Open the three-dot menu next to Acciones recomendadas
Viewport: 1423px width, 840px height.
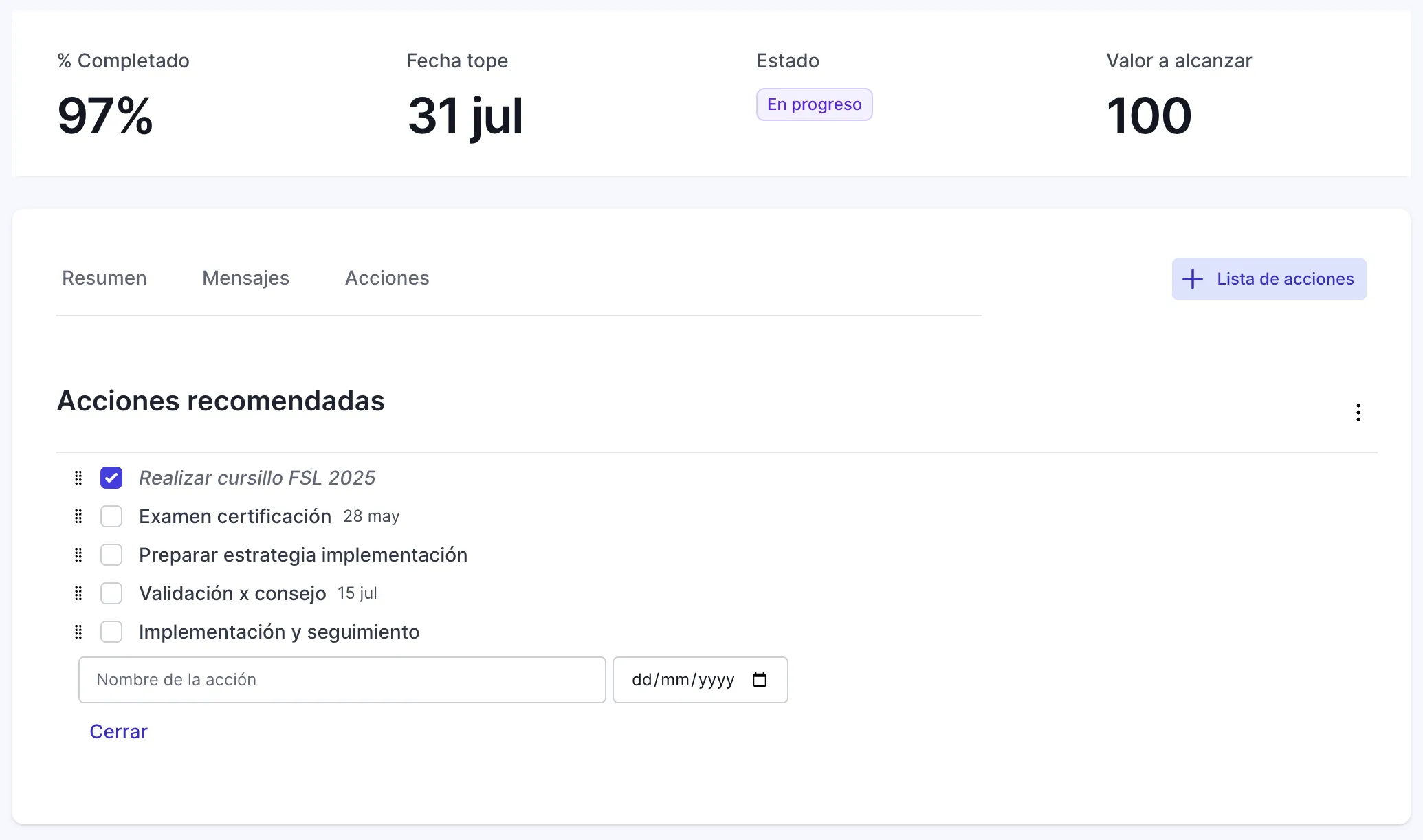(x=1358, y=411)
